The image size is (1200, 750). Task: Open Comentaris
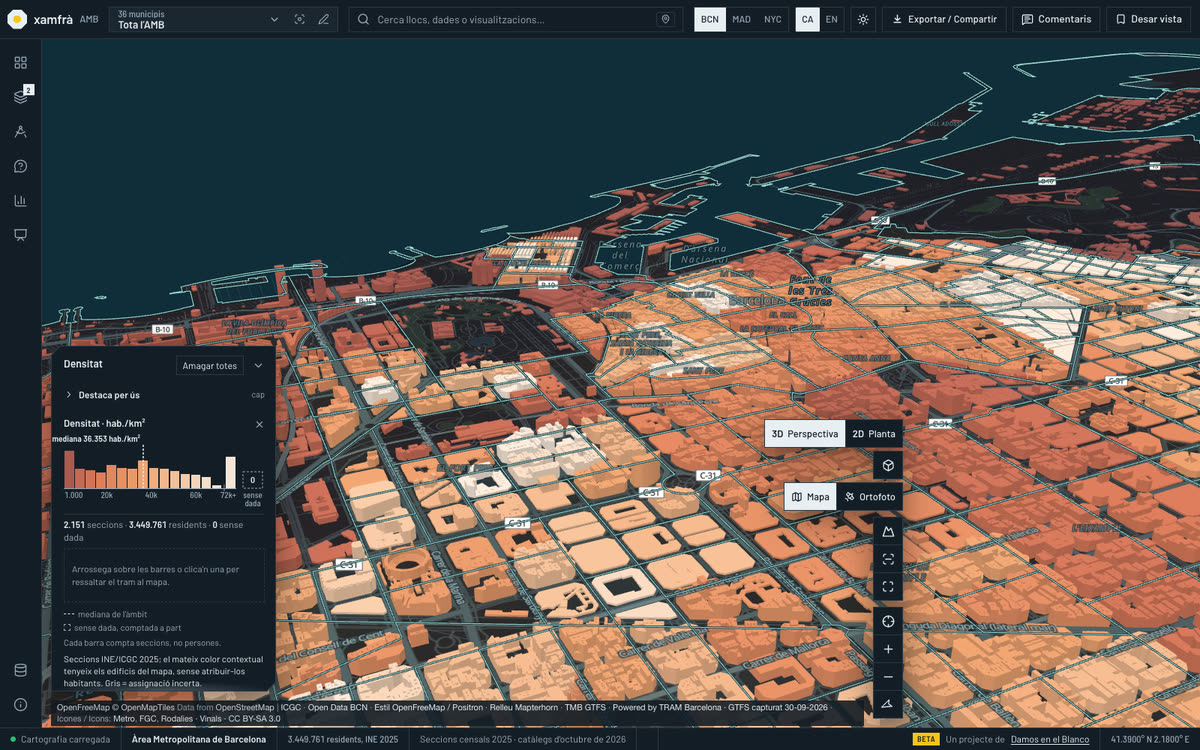pyautogui.click(x=1056, y=19)
